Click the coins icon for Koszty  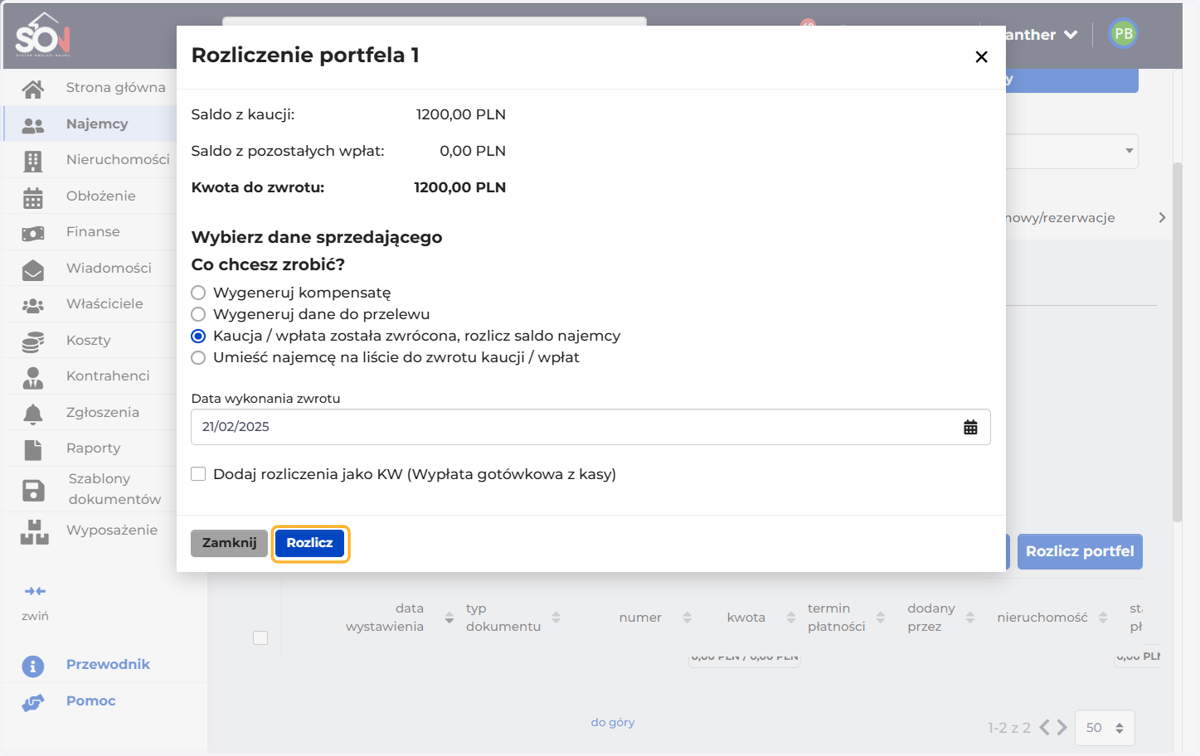(x=33, y=340)
